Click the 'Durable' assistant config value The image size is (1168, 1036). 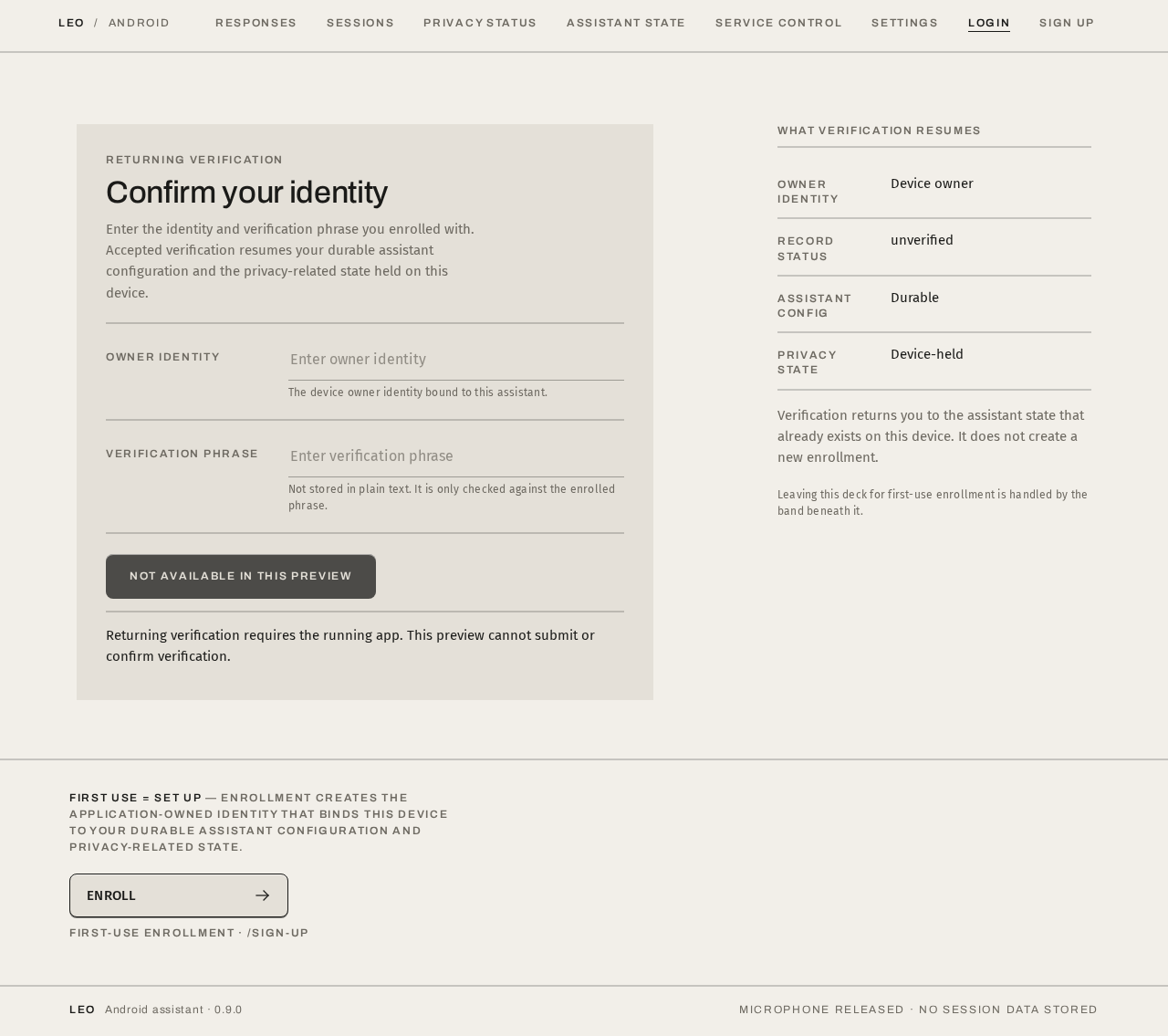(x=914, y=298)
